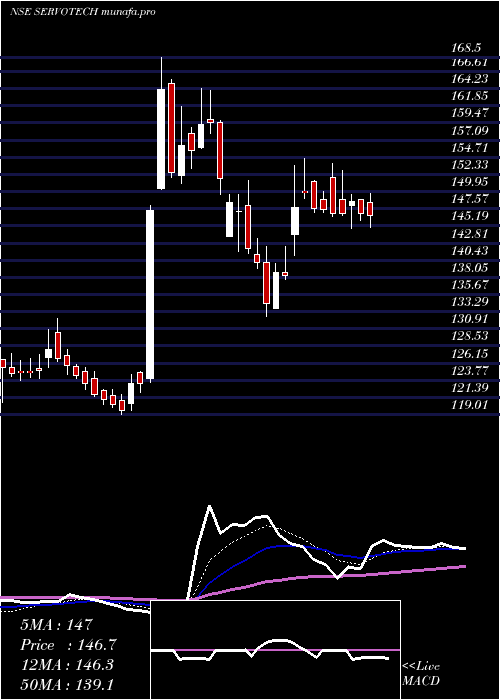Select the 121.39 price level label
The width and height of the screenshot is (500, 700).
click(470, 388)
